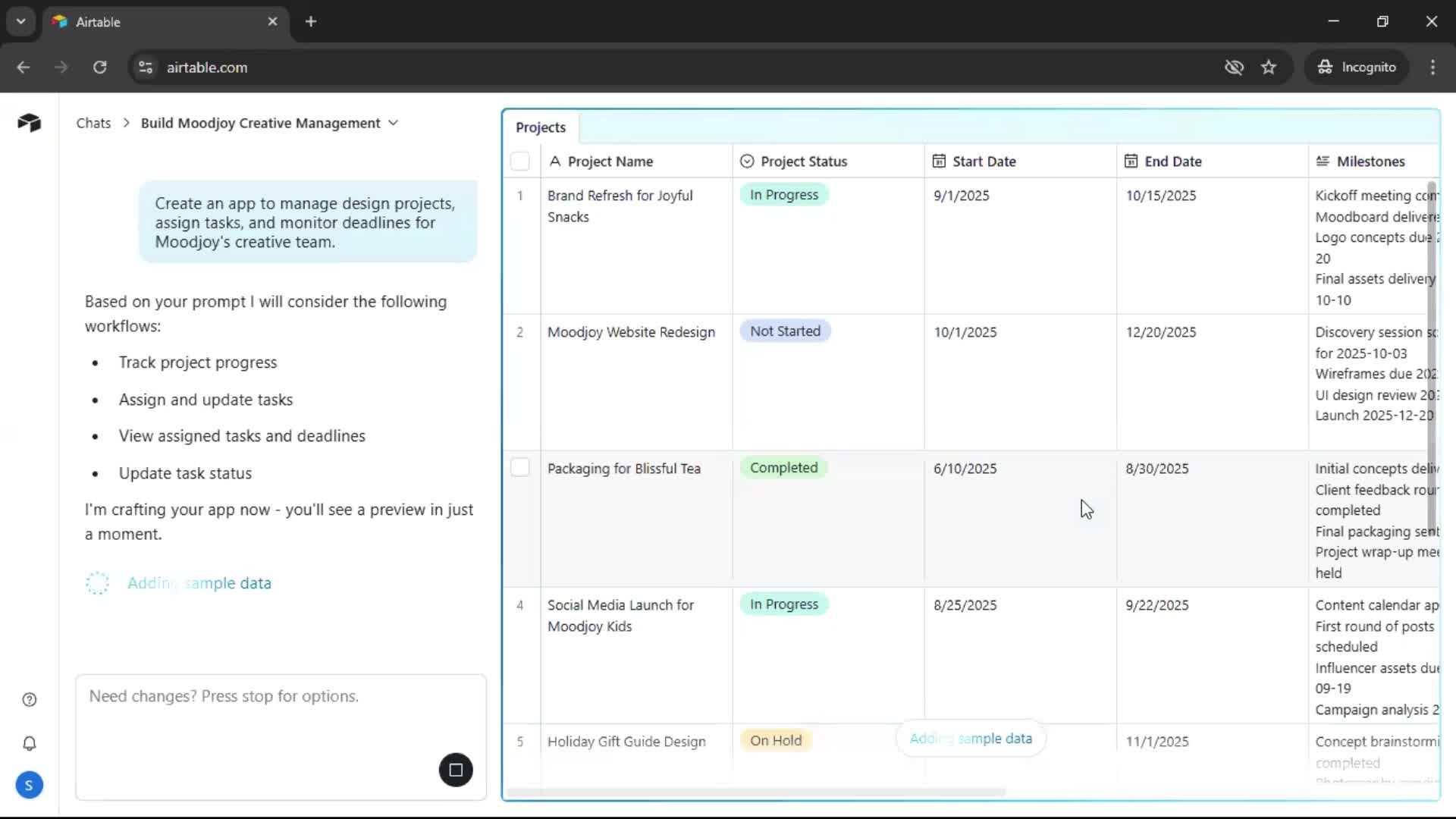Reload the page with refresh icon

pos(100,67)
